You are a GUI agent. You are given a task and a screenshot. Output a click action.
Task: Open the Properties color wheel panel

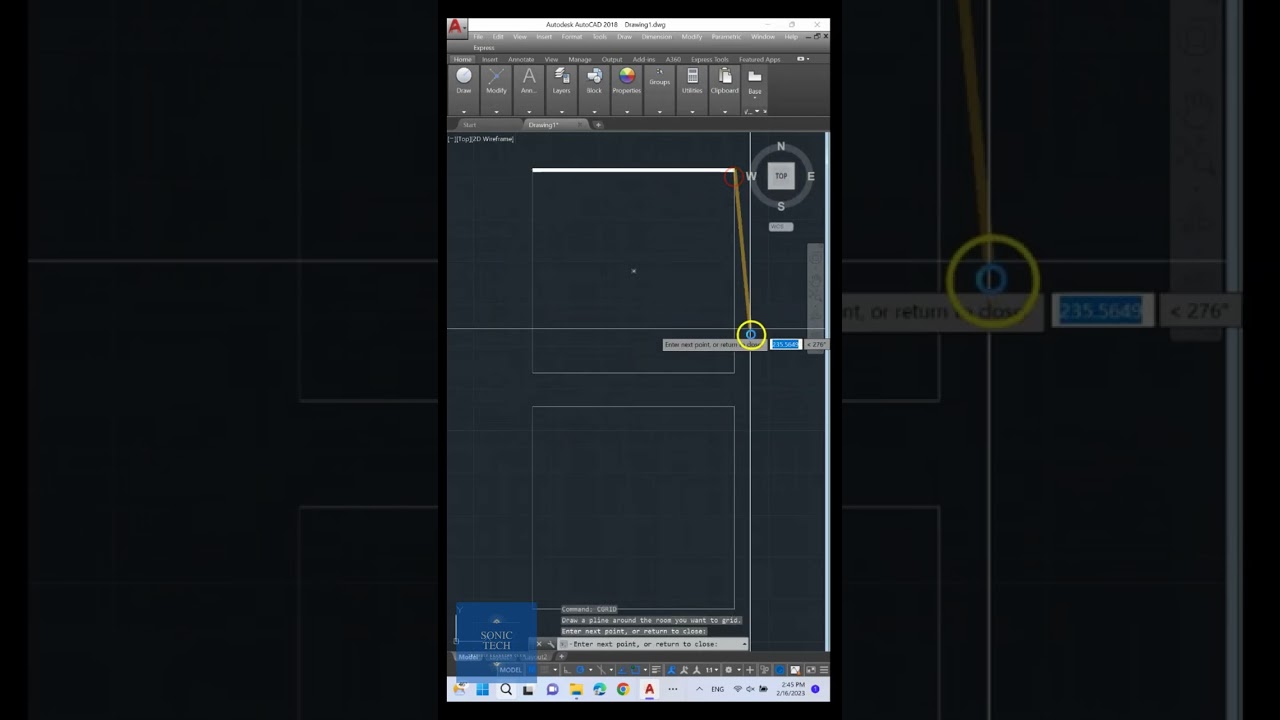627,81
